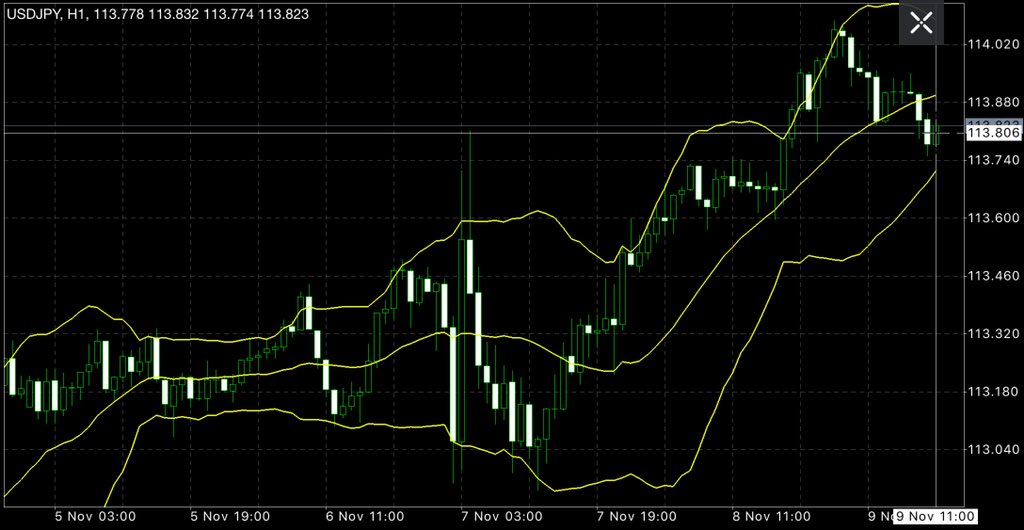This screenshot has width=1024, height=530.
Task: Select the current price tag 113.806
Action: (x=993, y=133)
